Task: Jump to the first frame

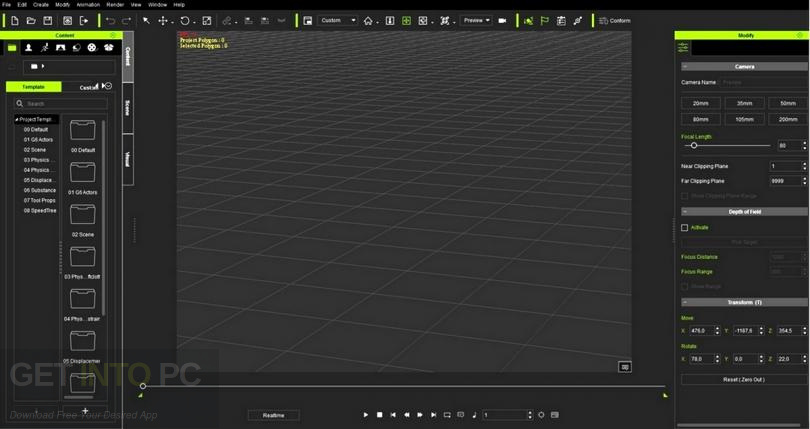Action: click(393, 415)
